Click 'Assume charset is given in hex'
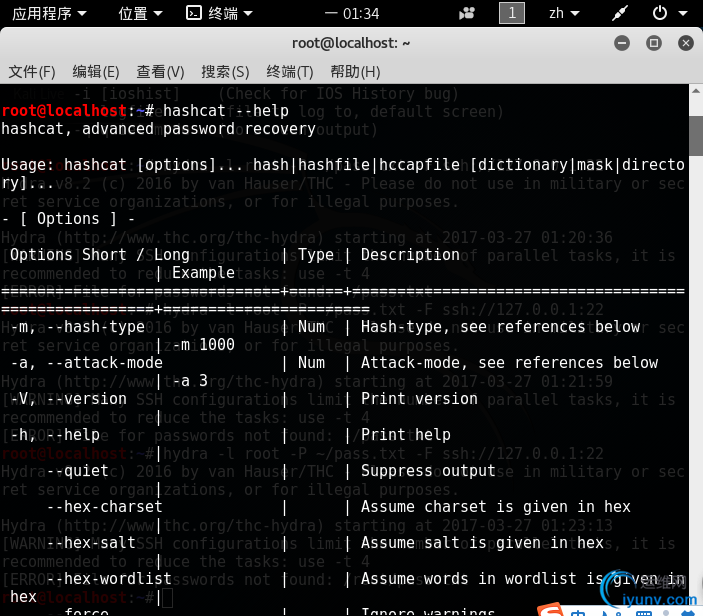Screen dimensions: 703x616 click(x=496, y=507)
